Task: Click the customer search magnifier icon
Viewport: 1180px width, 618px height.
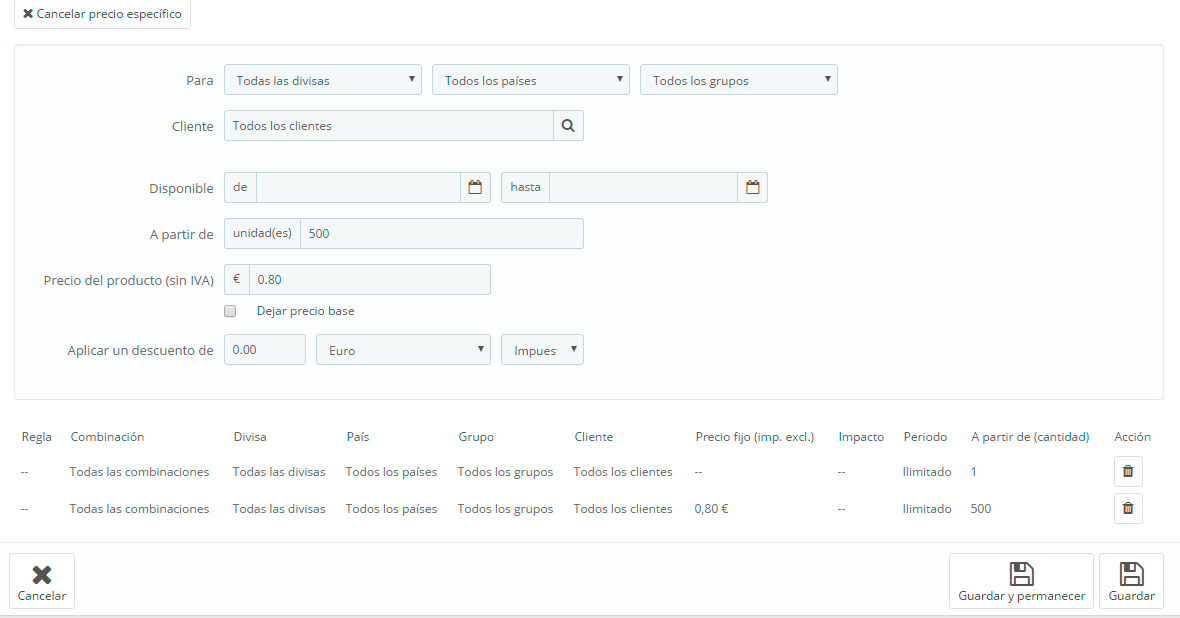Action: 568,126
